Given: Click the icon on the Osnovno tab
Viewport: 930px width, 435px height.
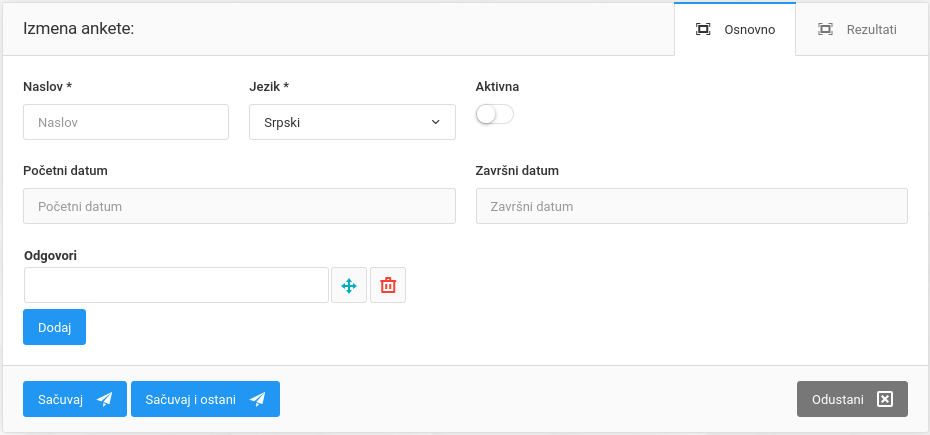Looking at the screenshot, I should pos(703,29).
